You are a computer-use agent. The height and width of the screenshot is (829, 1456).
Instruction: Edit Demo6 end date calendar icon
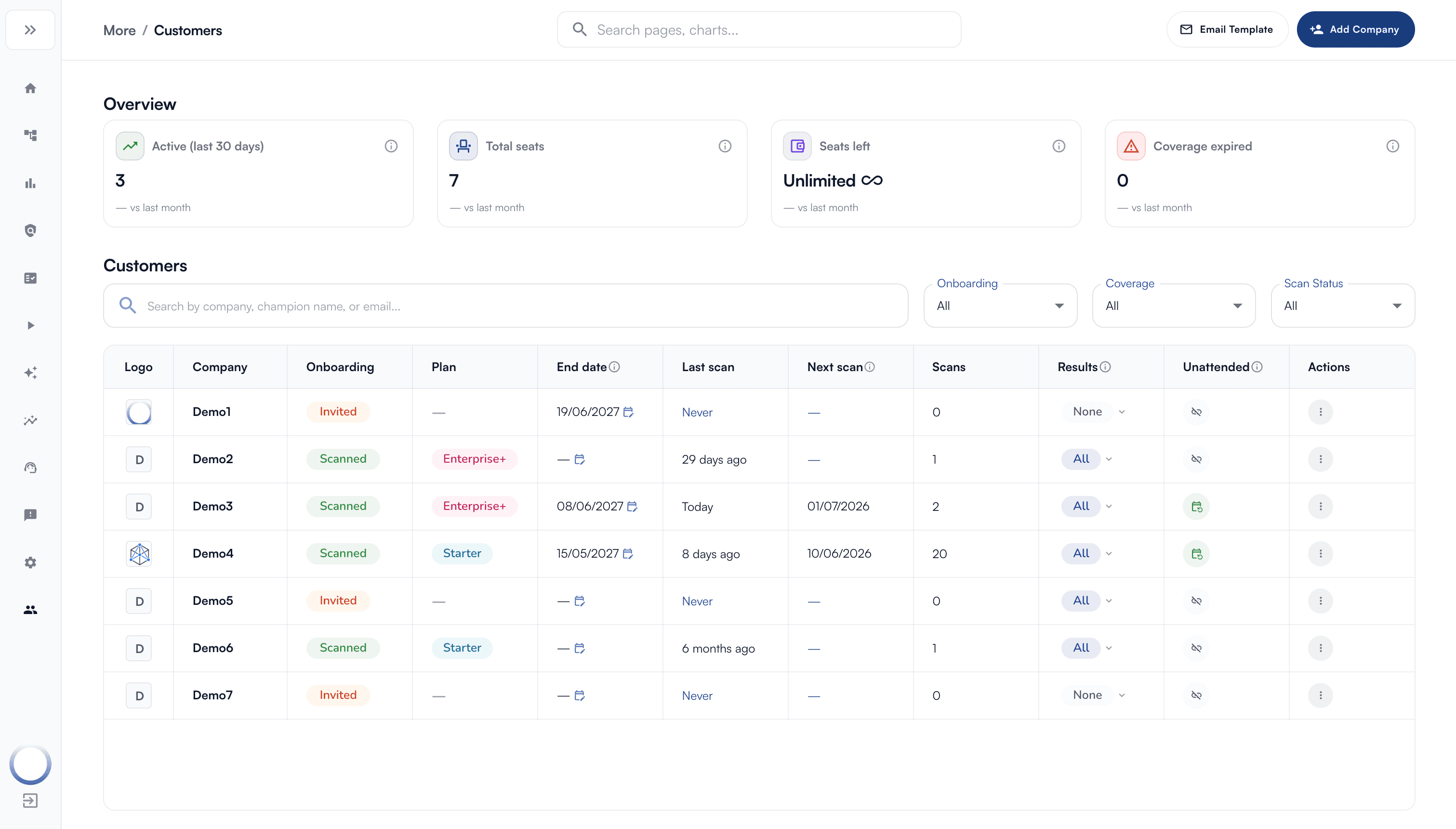(580, 648)
